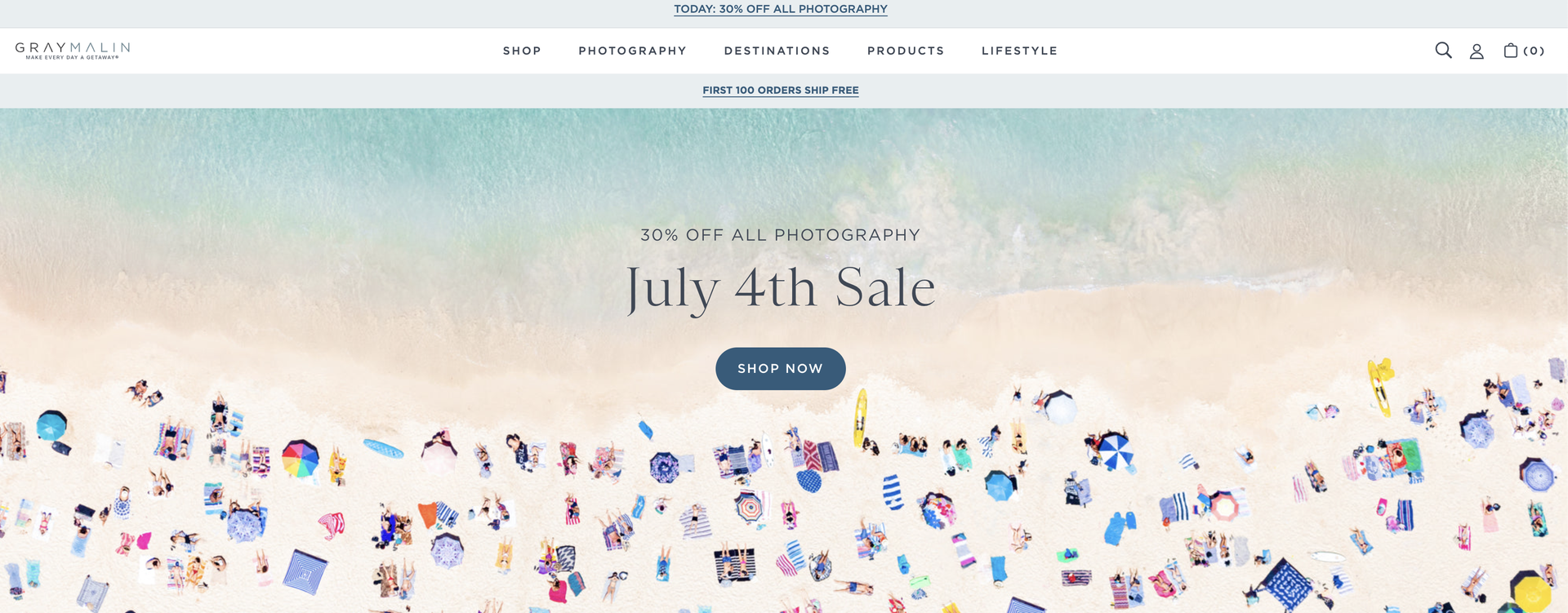Click the Gray Malin logo
Viewport: 1568px width, 613px height.
73,51
